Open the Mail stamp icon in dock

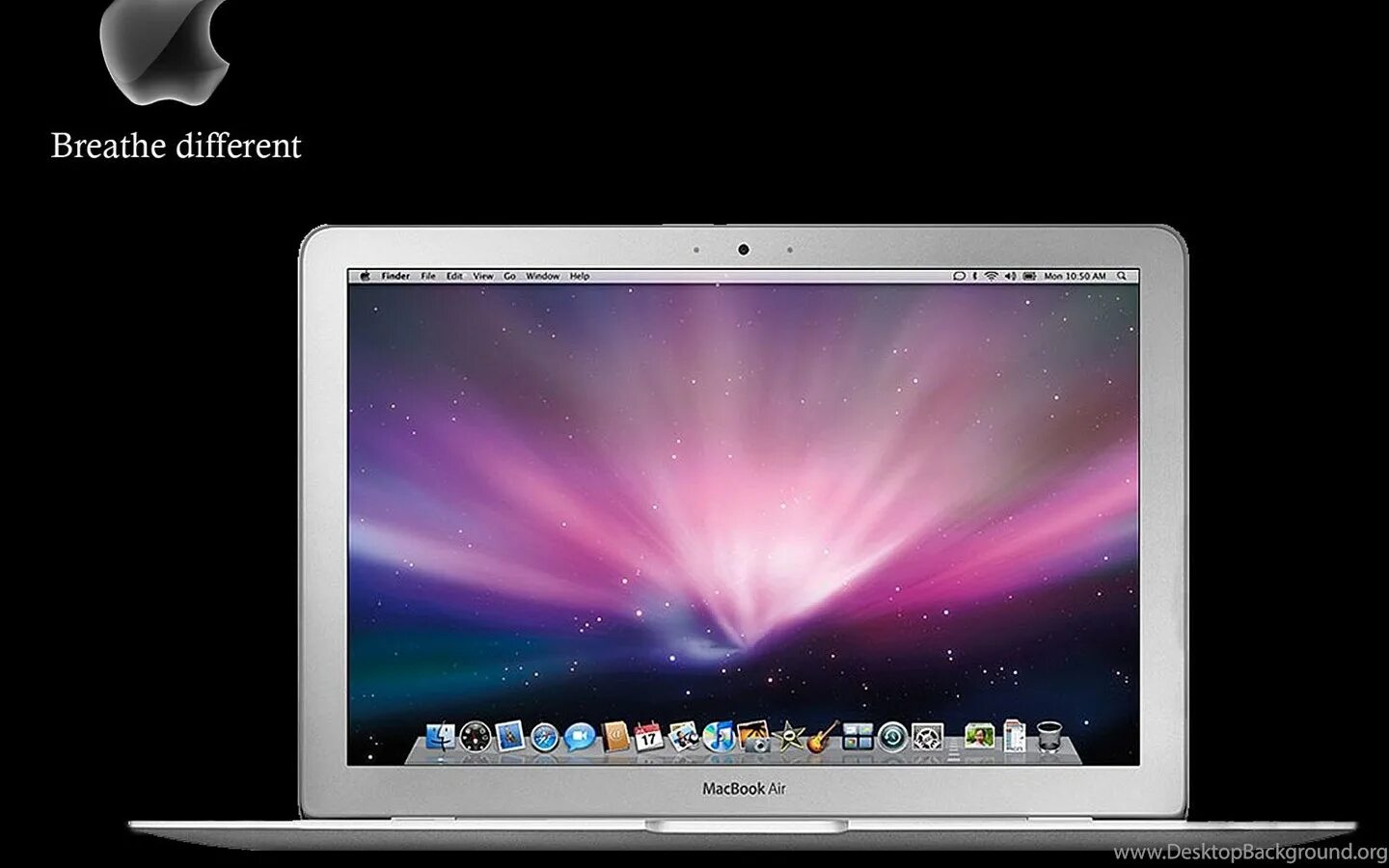[510, 737]
